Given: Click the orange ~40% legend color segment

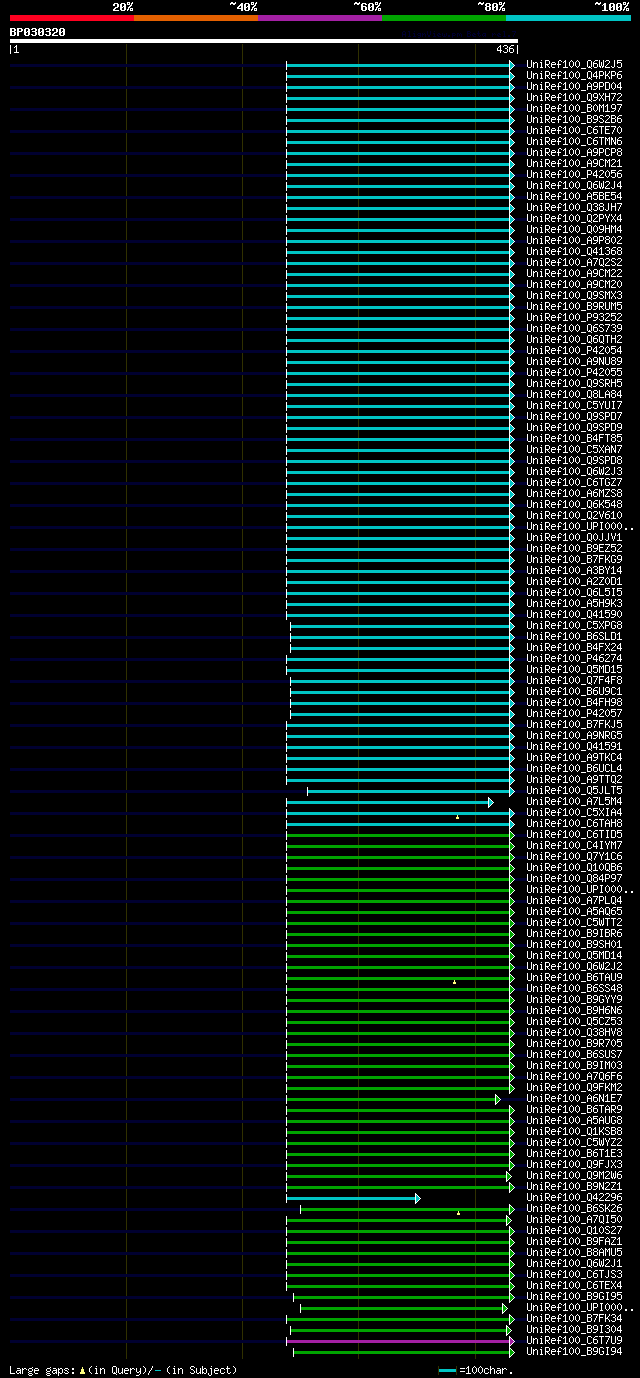Looking at the screenshot, I should (195, 18).
